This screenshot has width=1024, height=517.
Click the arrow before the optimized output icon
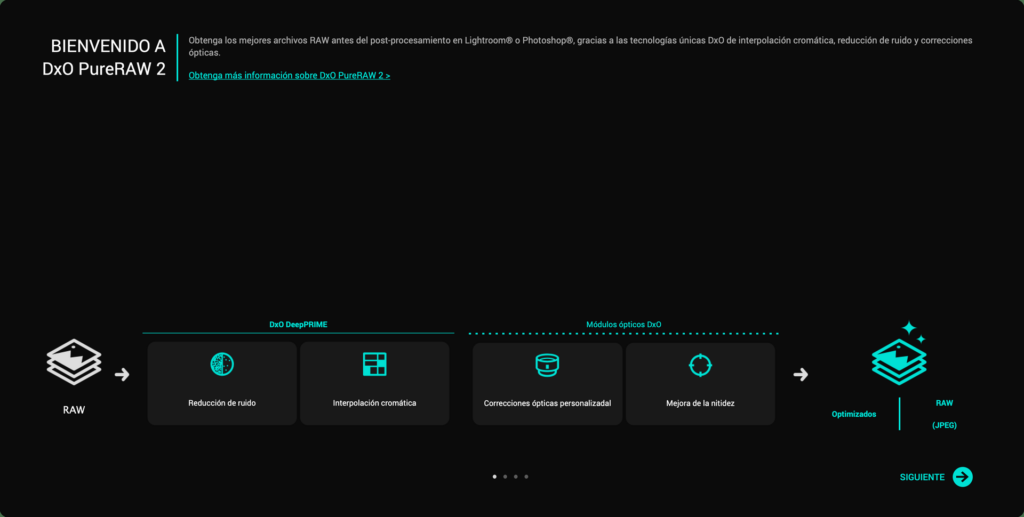click(x=801, y=375)
